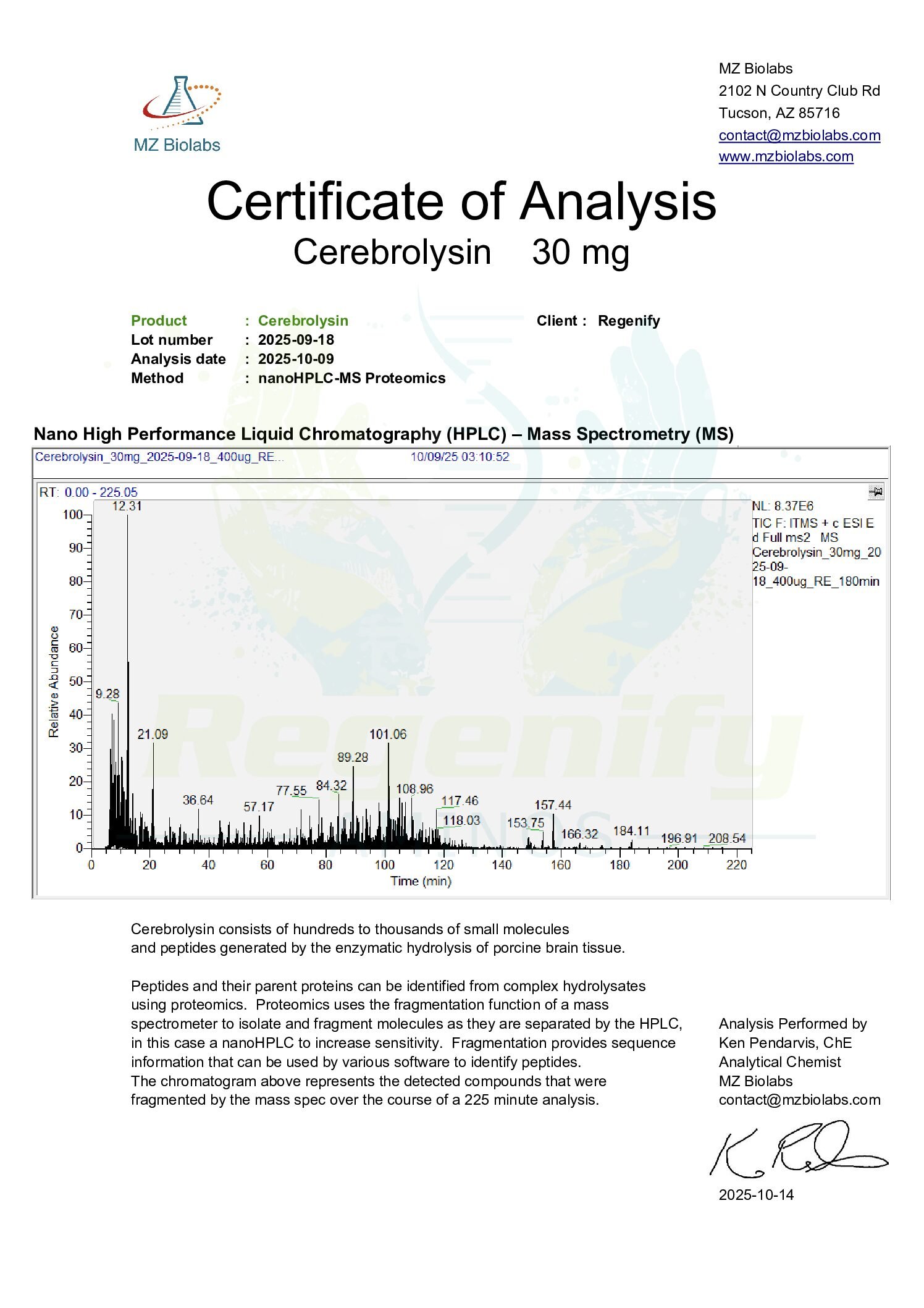Screen dimensions: 924x1308
Task: Click the 'MZ Biolabs' company name in address block
Action: point(755,69)
